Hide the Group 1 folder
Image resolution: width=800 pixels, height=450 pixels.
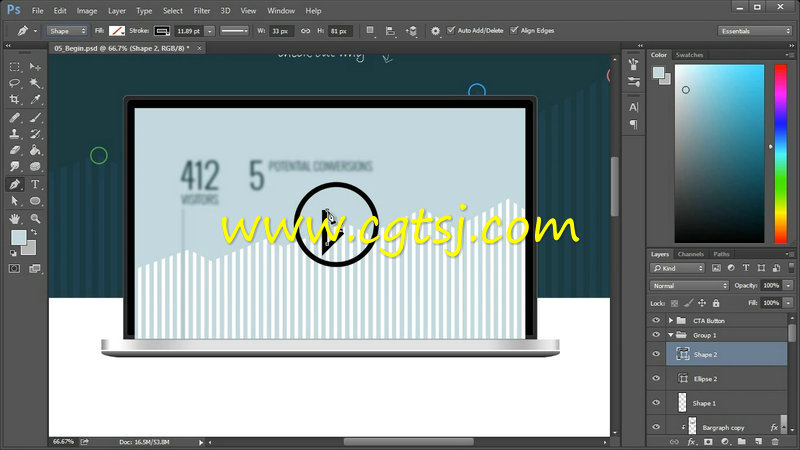656,335
